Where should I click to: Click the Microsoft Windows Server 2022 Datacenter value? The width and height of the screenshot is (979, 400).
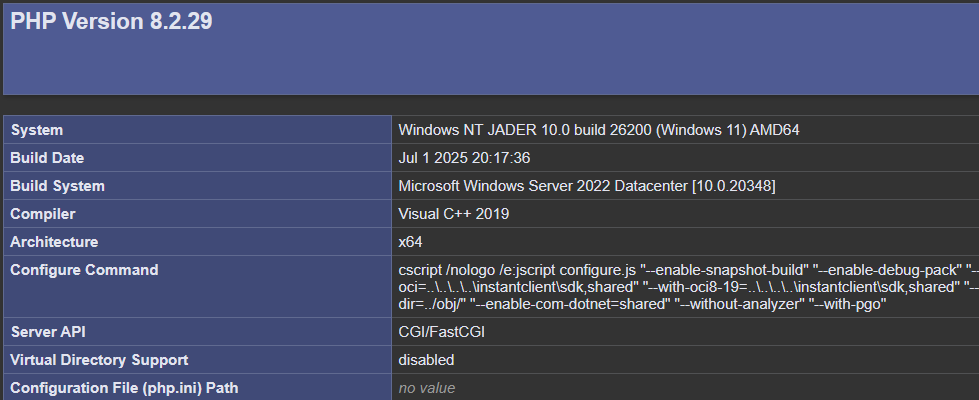coord(587,186)
